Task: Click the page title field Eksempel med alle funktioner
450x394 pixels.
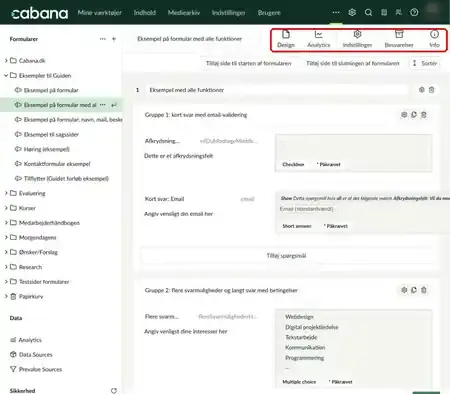Action: point(277,90)
